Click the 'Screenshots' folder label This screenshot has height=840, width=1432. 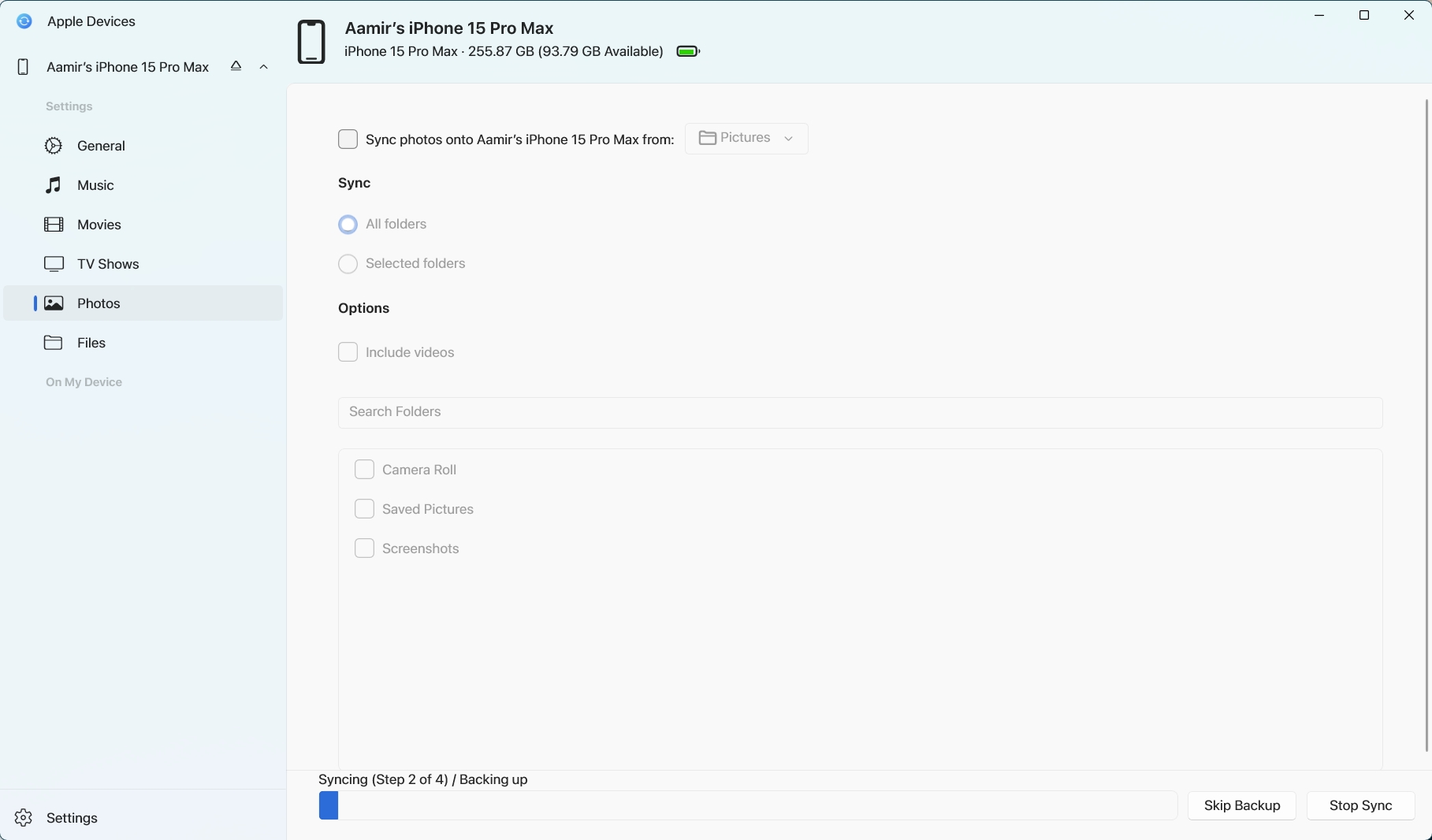[421, 548]
